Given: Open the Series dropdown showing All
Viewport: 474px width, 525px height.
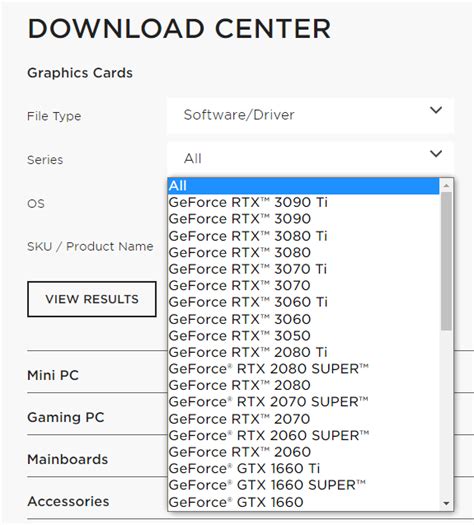Looking at the screenshot, I should 310,158.
